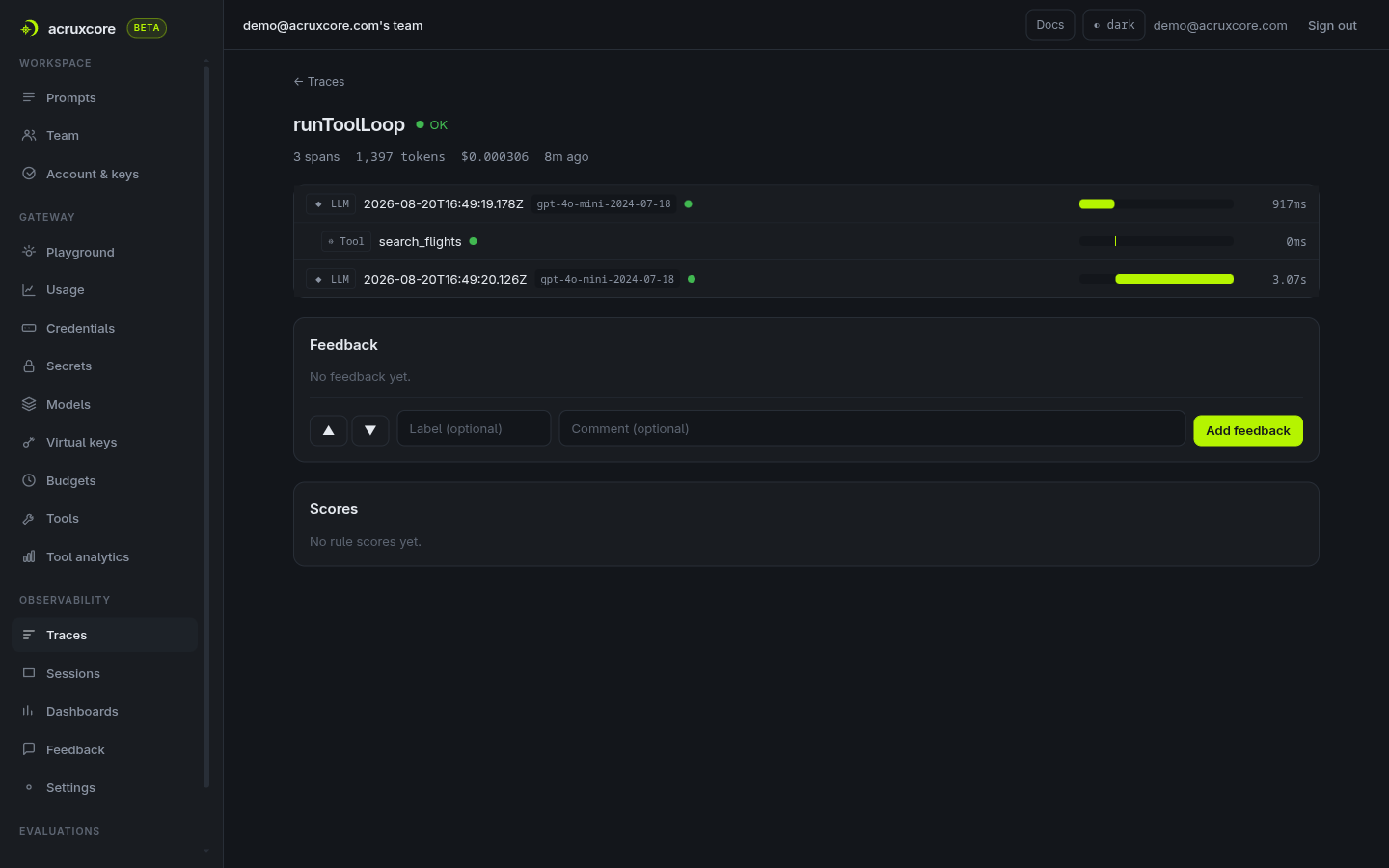Expand the LLM span at 16:49:20.126Z
1389x868 pixels.
tap(805, 279)
